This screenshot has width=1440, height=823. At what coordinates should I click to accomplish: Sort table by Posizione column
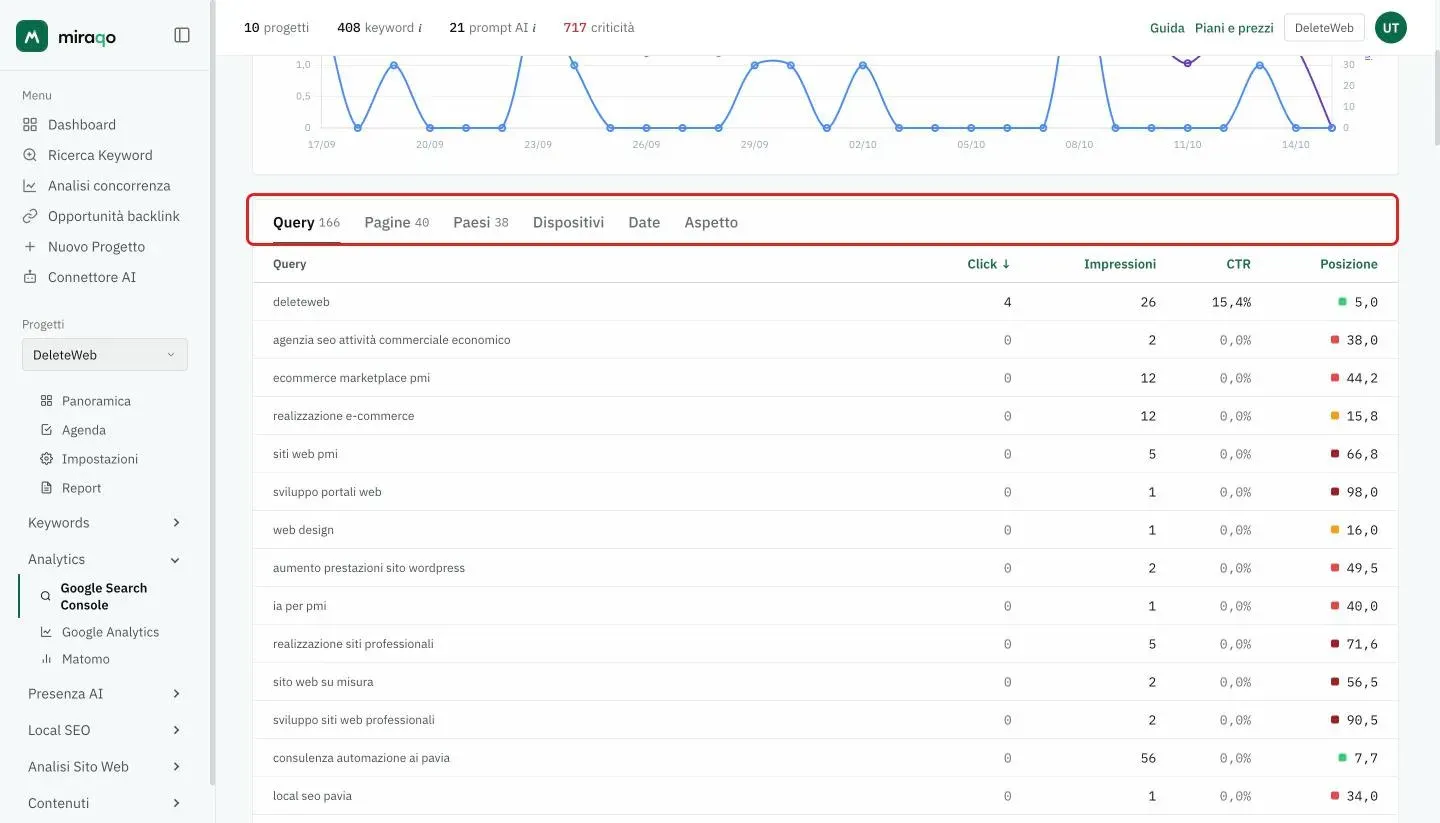pyautogui.click(x=1349, y=264)
